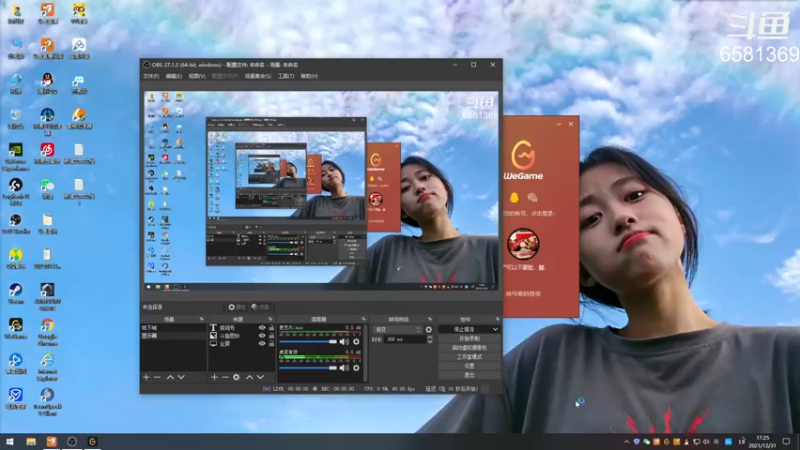Add a new scene with plus icon
Screen dimensions: 800x450
(146, 377)
